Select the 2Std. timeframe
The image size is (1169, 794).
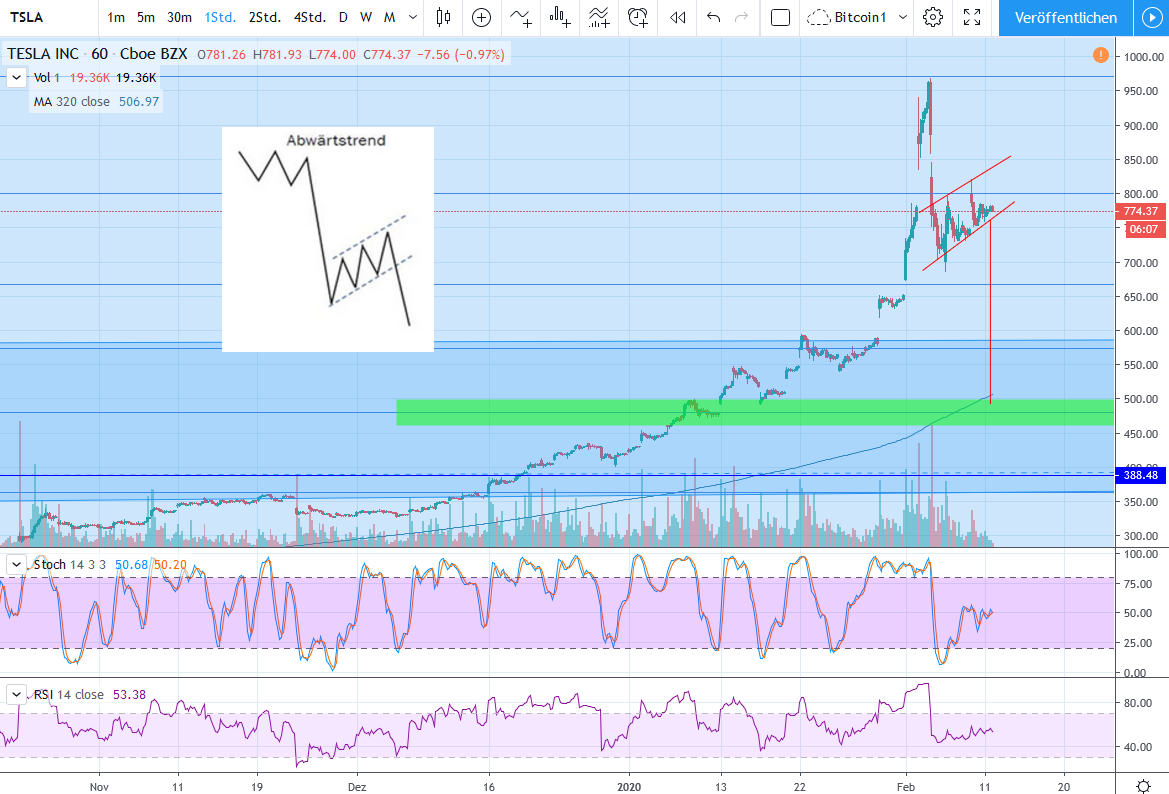coord(265,17)
